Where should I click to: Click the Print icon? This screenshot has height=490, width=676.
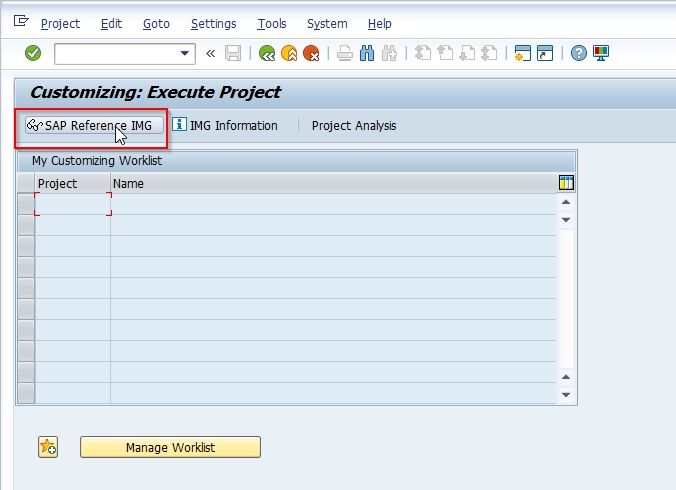[x=344, y=53]
